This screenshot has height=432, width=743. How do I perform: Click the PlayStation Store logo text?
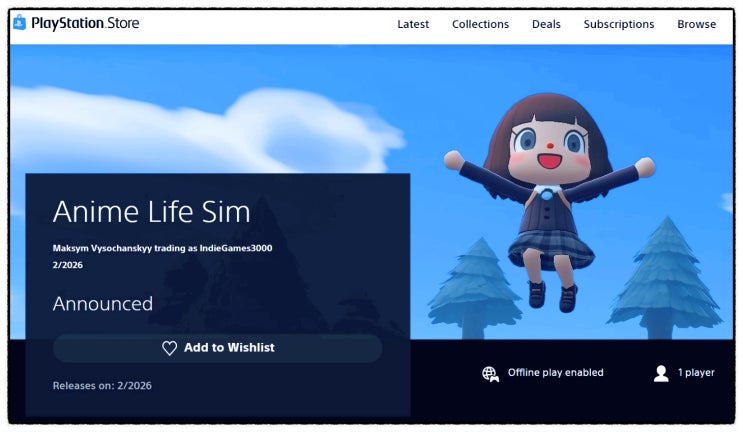pos(85,23)
